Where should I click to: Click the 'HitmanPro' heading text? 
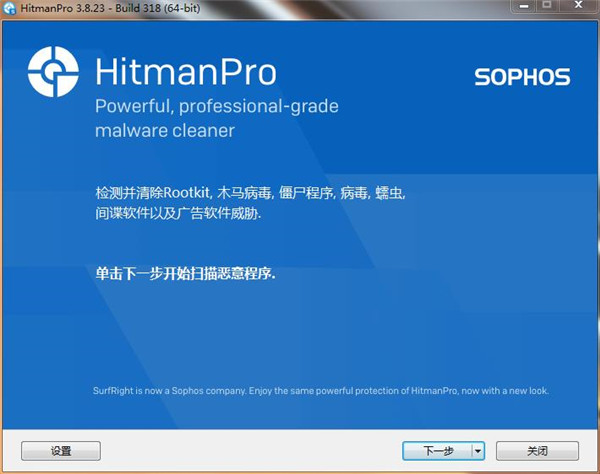(x=186, y=72)
